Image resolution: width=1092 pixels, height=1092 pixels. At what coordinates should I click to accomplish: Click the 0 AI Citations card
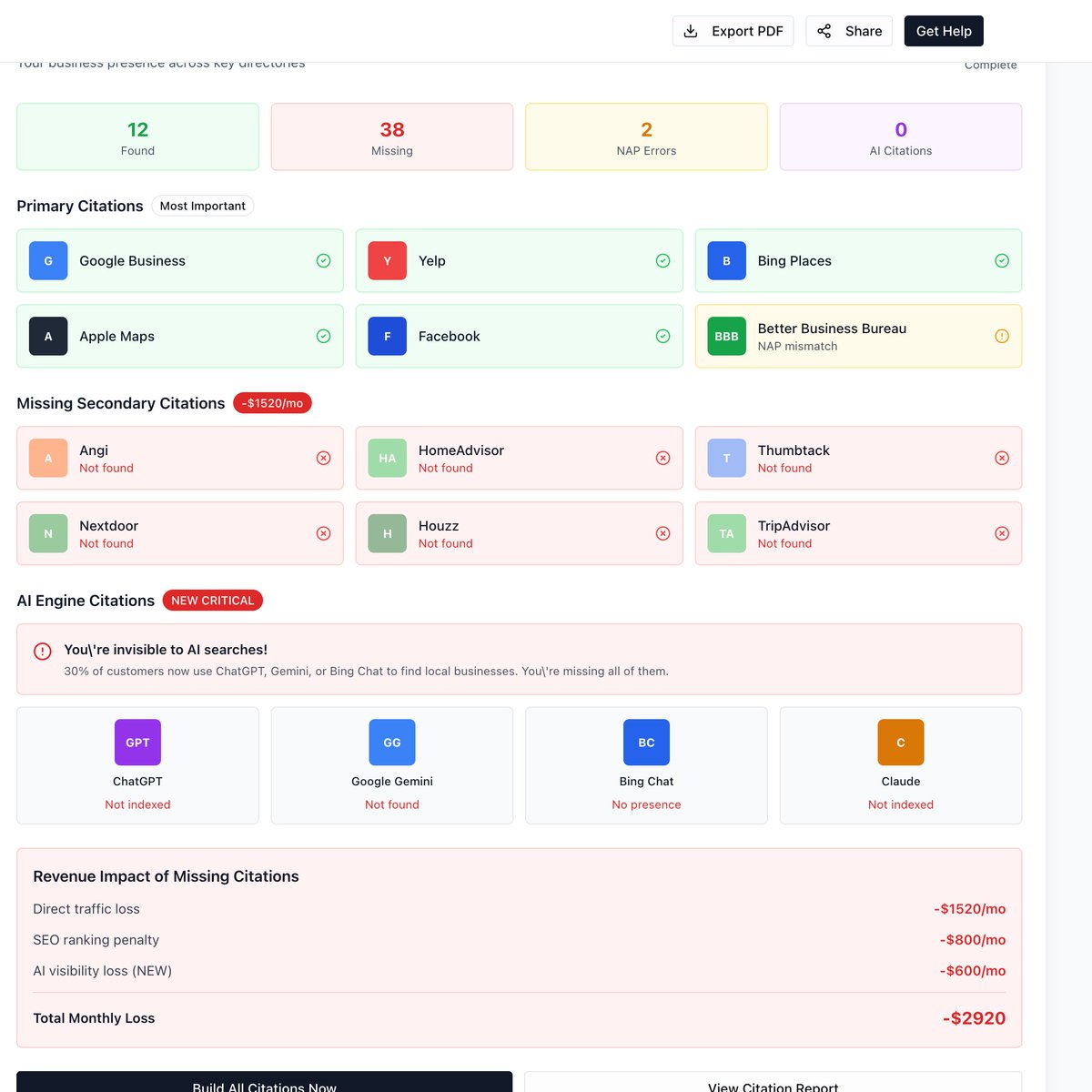tap(901, 136)
